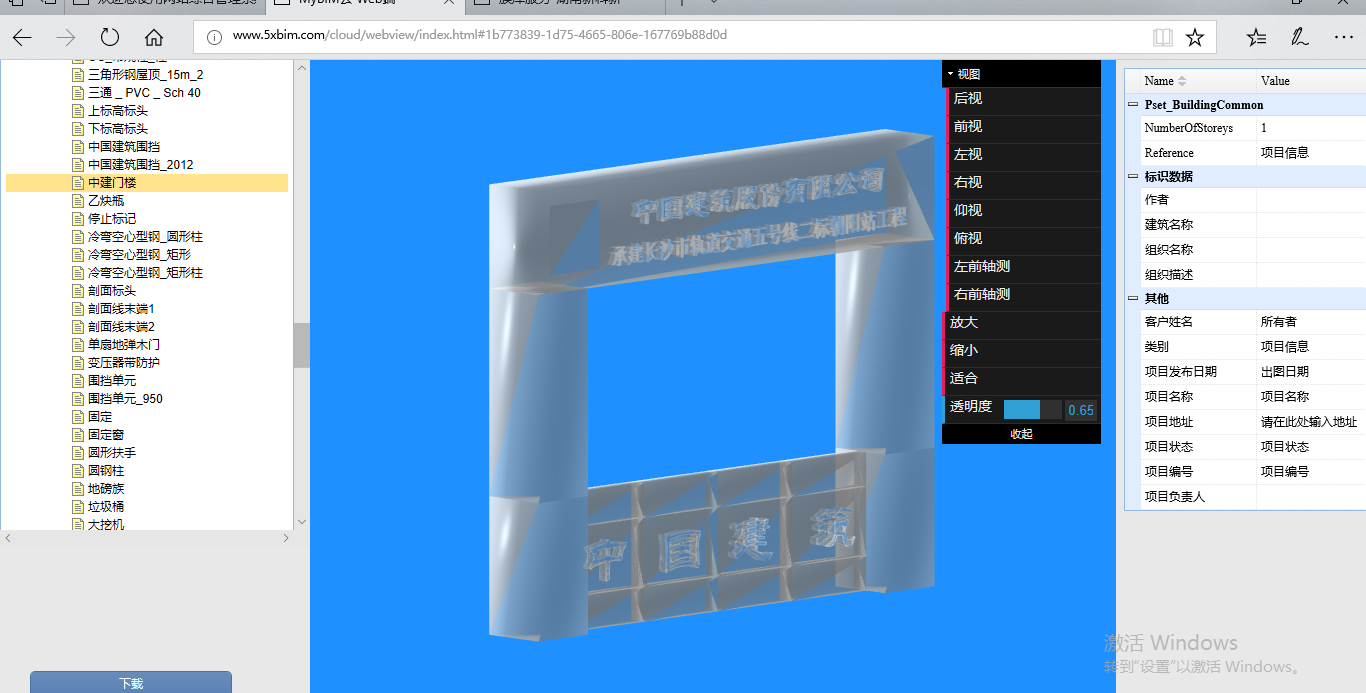Click the 项目负责人 property row
The image size is (1366, 693).
(x=1253, y=497)
